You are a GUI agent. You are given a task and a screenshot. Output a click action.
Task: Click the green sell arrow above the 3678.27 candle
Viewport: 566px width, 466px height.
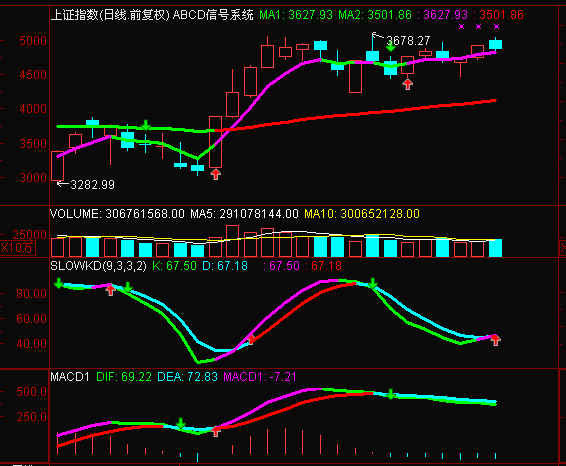pyautogui.click(x=391, y=47)
